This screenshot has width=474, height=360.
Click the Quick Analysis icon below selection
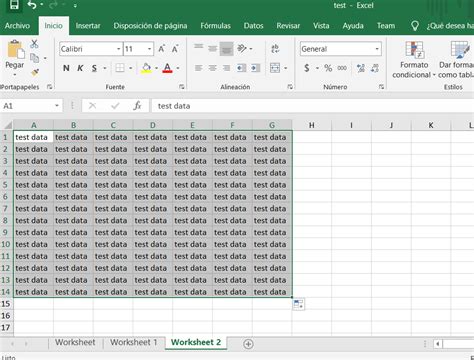click(298, 304)
